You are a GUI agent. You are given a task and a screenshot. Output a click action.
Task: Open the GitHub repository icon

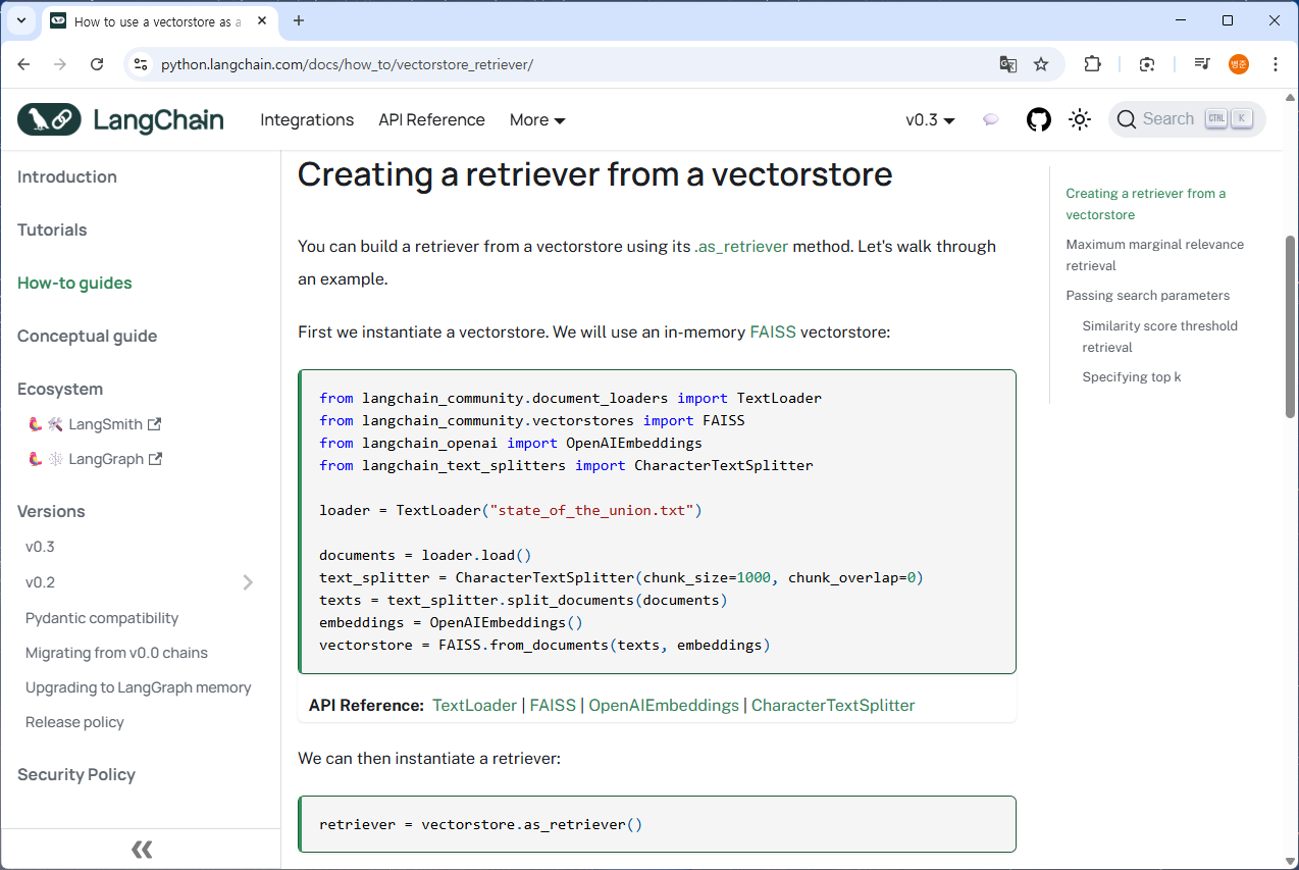pos(1039,120)
